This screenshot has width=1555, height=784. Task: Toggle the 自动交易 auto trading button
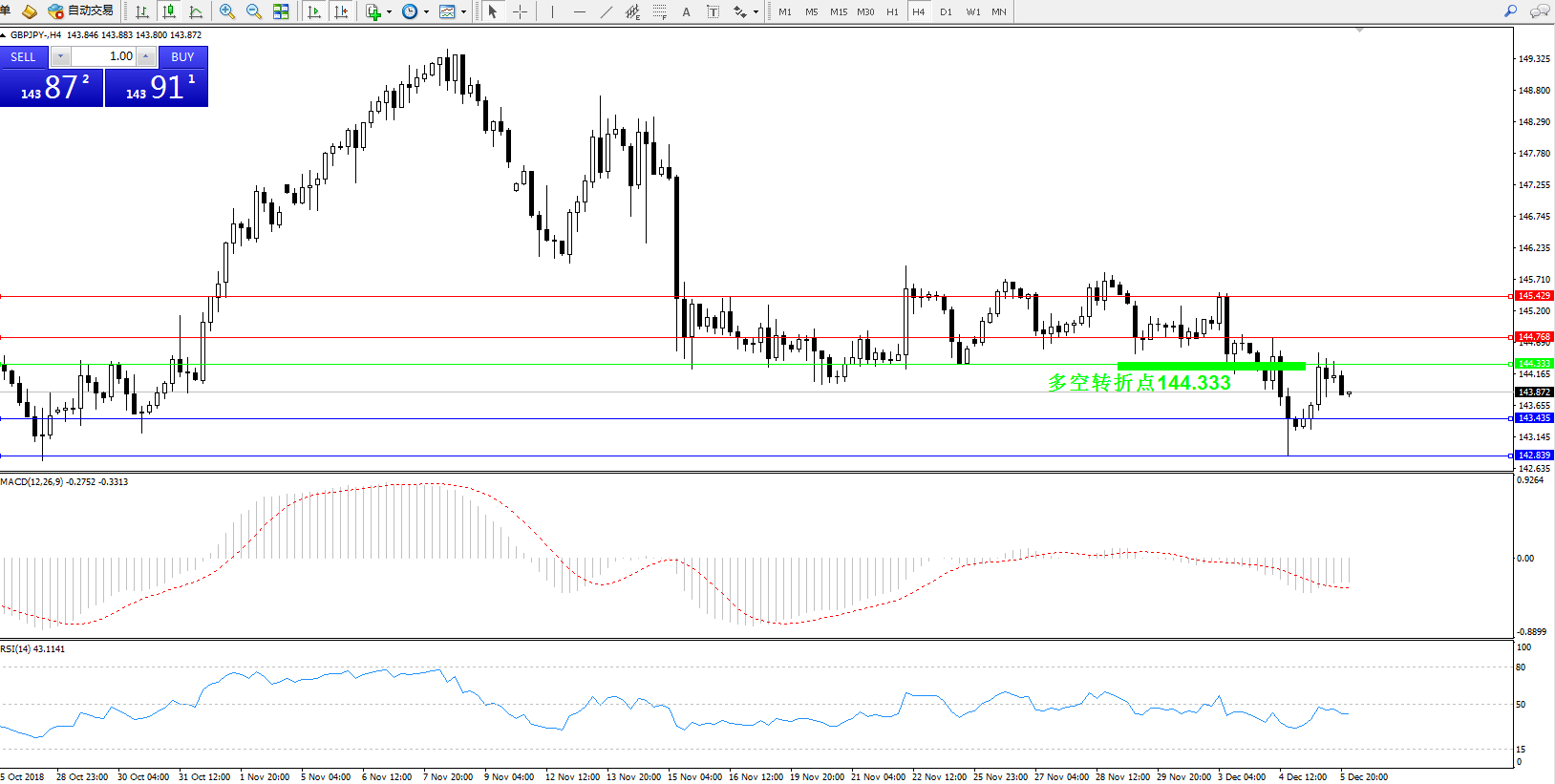(x=81, y=11)
